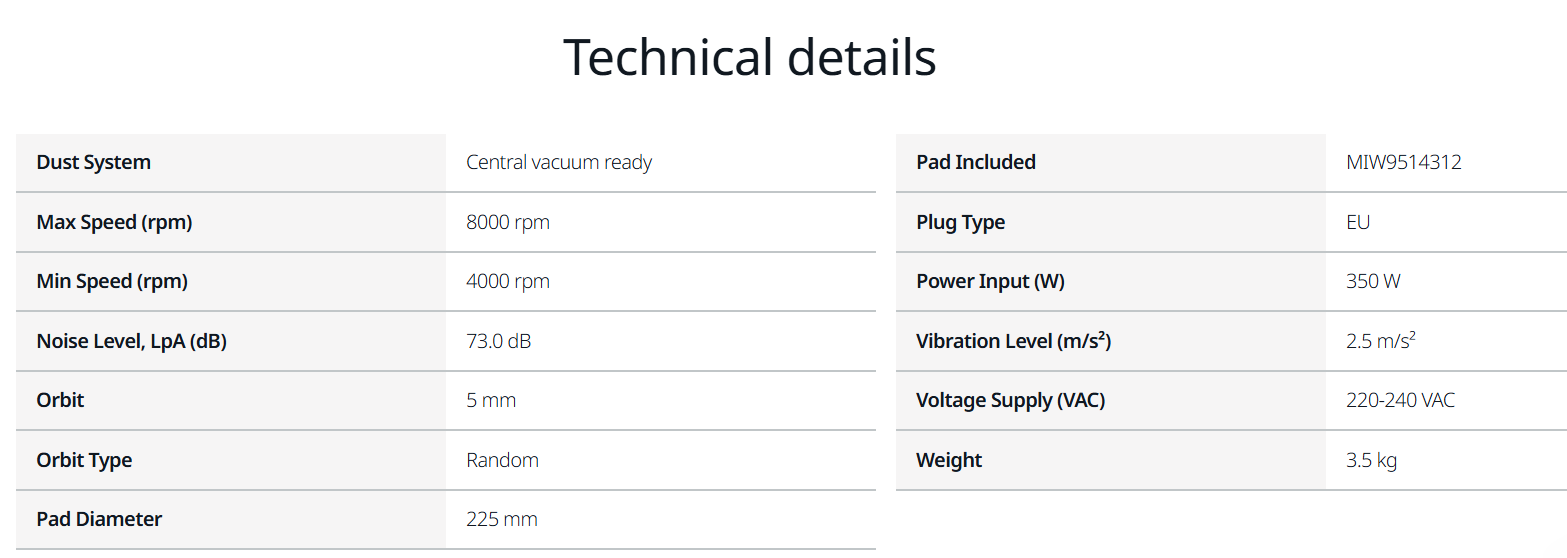This screenshot has width=1567, height=558.
Task: Click the 350 W power input value
Action: pos(1374,281)
